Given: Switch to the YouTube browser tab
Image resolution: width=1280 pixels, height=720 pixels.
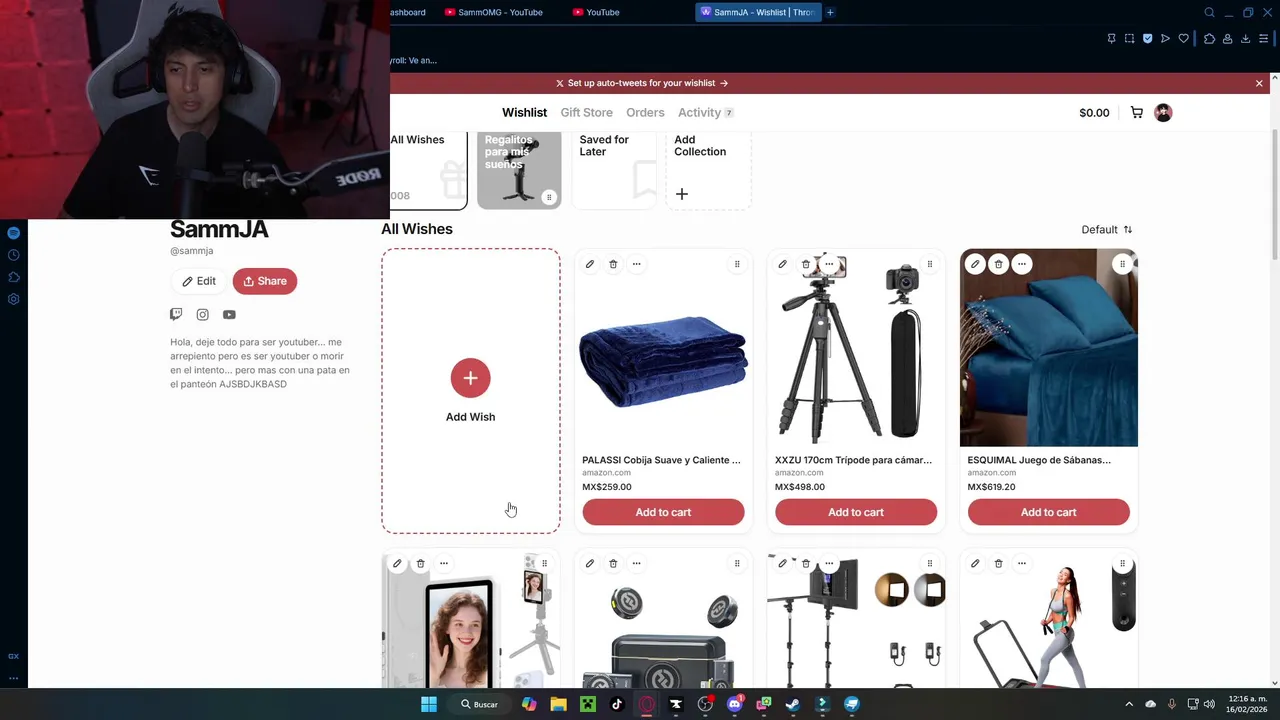Looking at the screenshot, I should (x=597, y=12).
